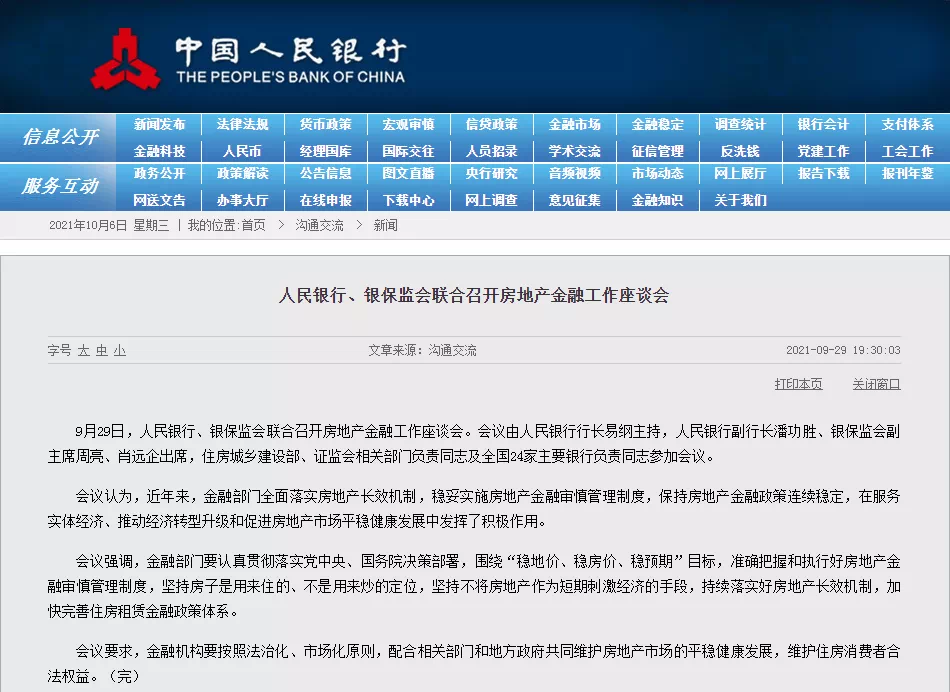
Task: Go to 关于我们 page
Action: click(x=740, y=200)
